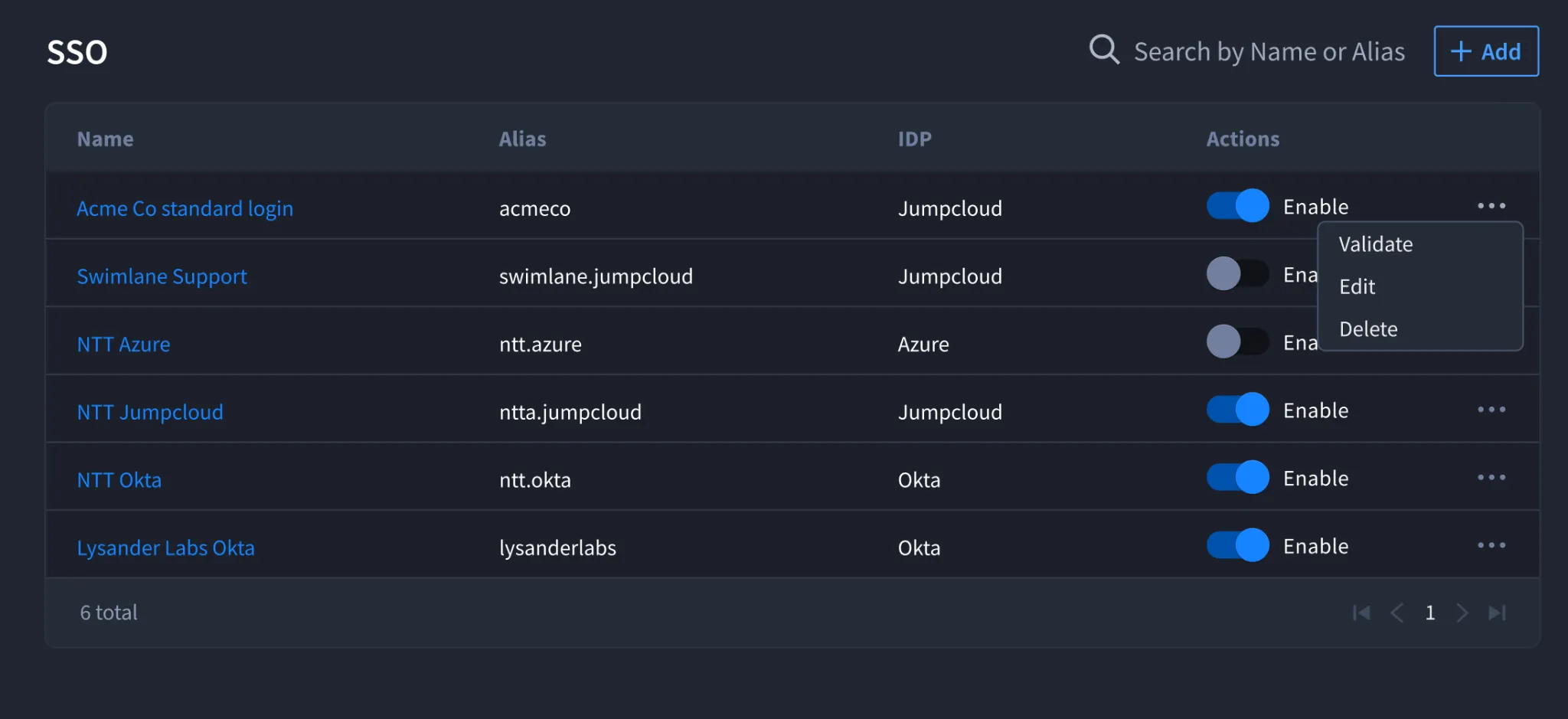
Task: Go to previous page arrow
Action: click(1396, 613)
